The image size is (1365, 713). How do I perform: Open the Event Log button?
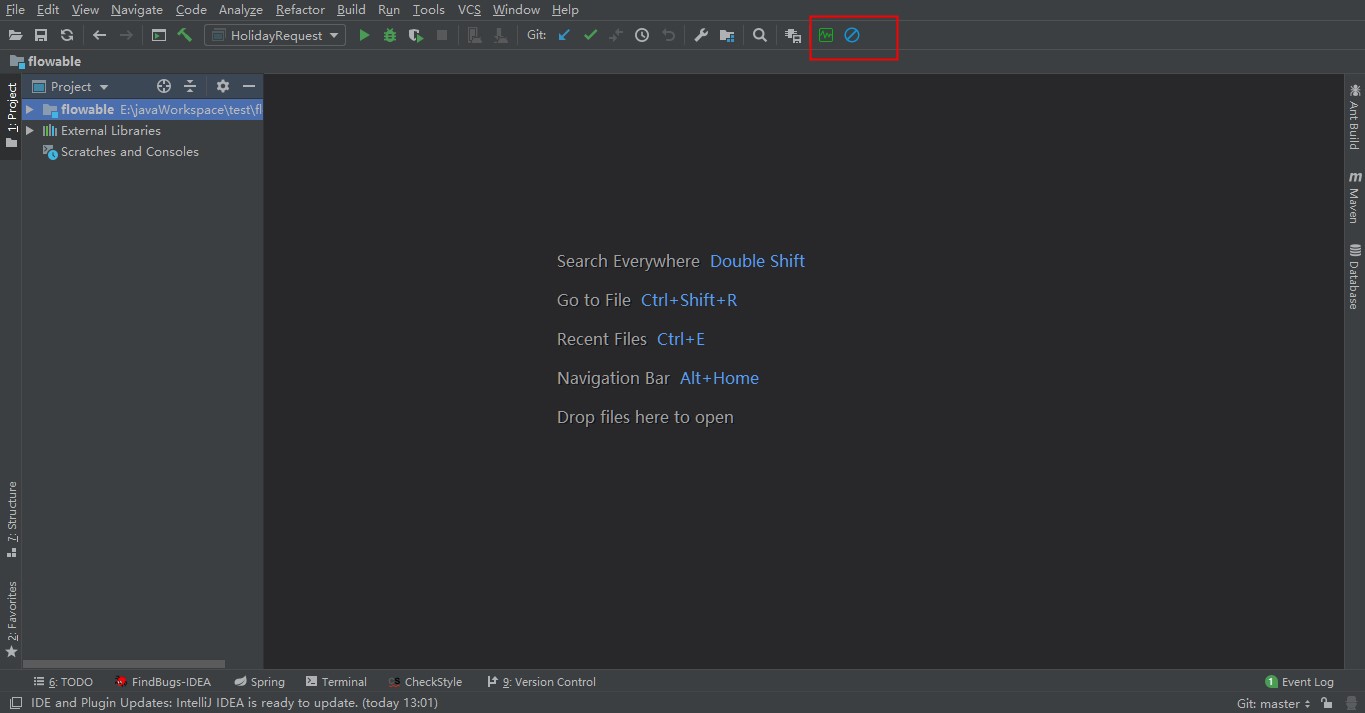(x=1300, y=682)
